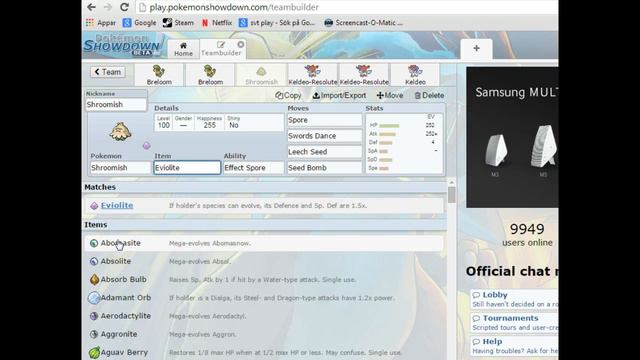The height and width of the screenshot is (360, 640).
Task: Click the browser address bar
Action: (x=347, y=7)
